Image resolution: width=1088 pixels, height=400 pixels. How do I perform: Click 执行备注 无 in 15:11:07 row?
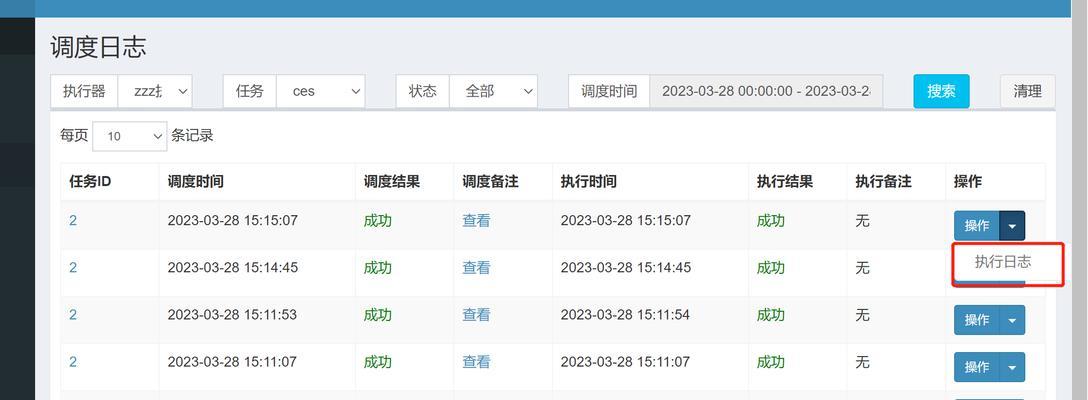pos(862,362)
